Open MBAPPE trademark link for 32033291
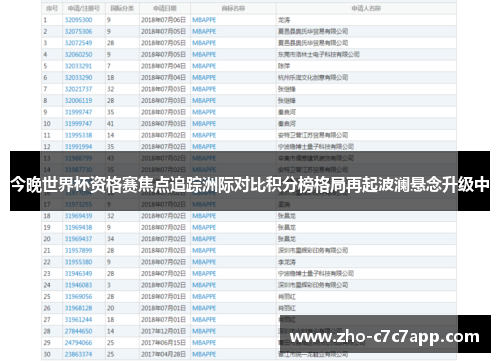The width and height of the screenshot is (500, 362). [204, 66]
